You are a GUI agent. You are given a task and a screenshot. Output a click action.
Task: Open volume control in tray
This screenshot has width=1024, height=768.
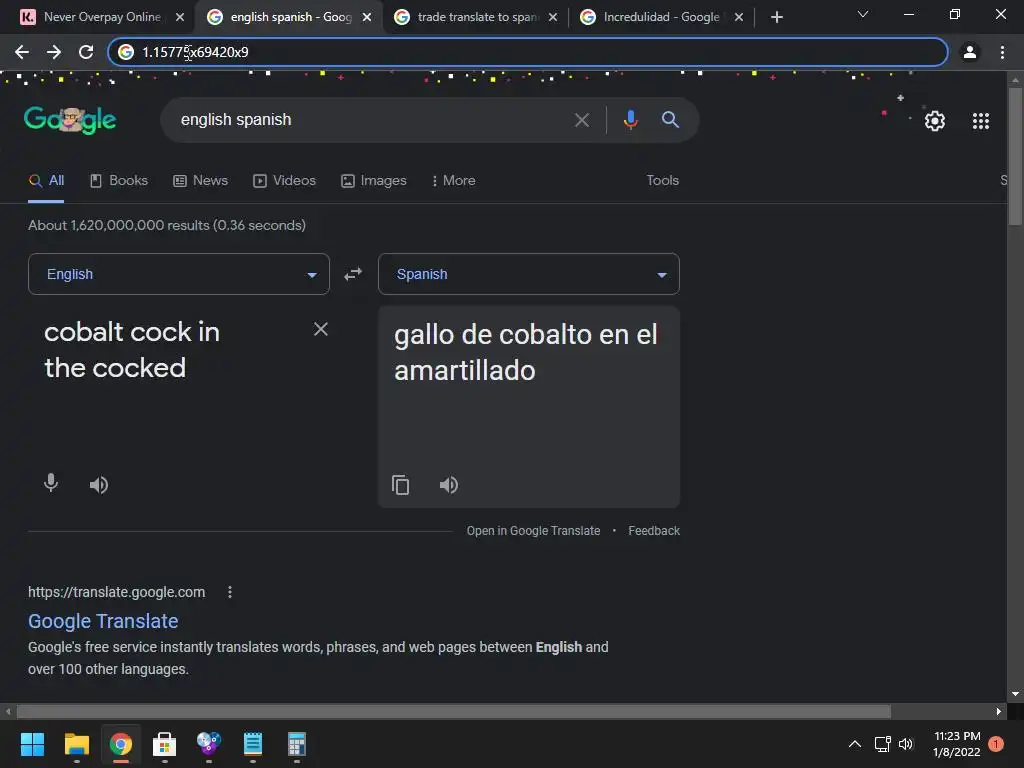(x=906, y=744)
